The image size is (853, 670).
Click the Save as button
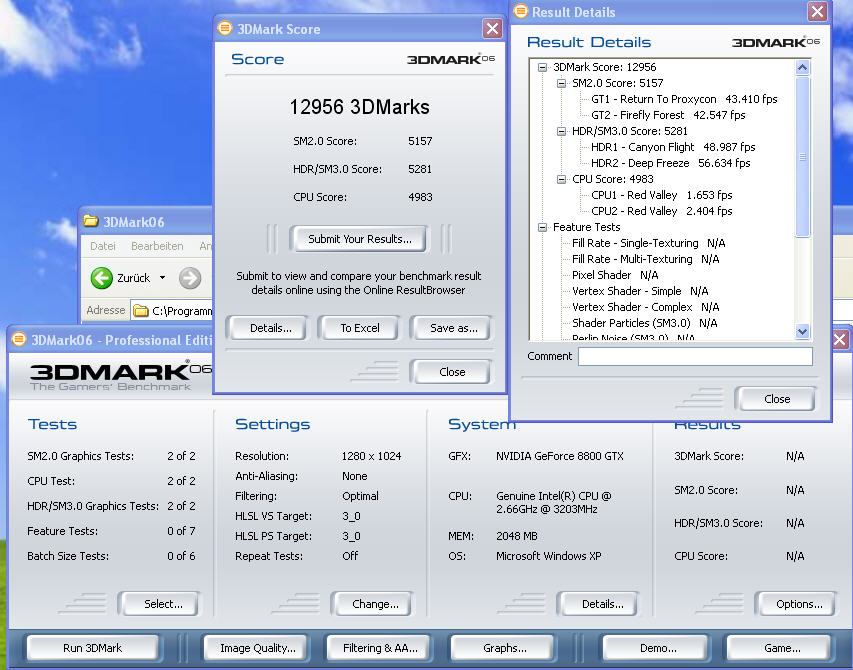coord(452,328)
